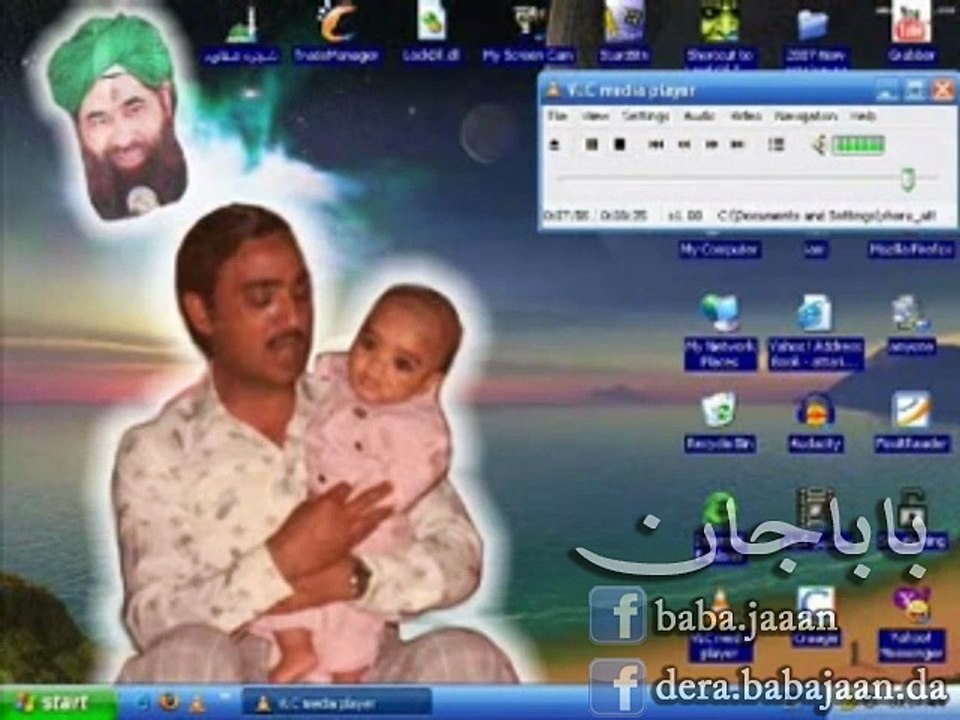Stop playback in VLC media player

(x=620, y=144)
